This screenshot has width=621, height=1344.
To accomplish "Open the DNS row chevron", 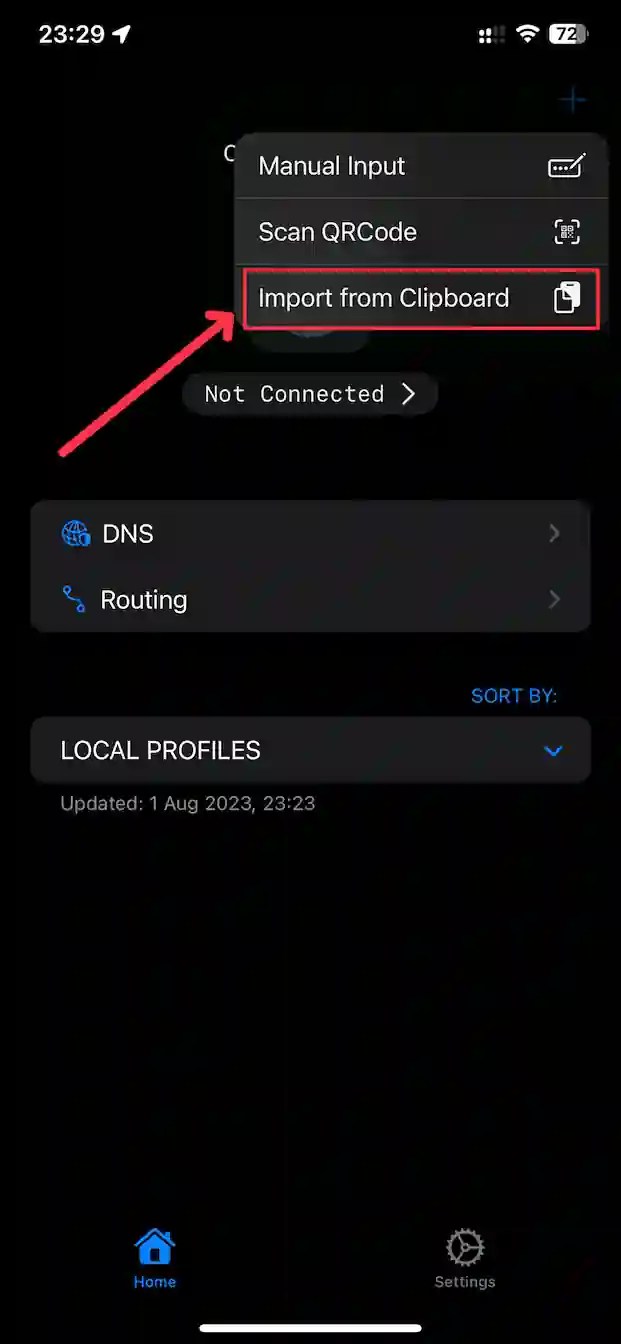I will tap(555, 534).
